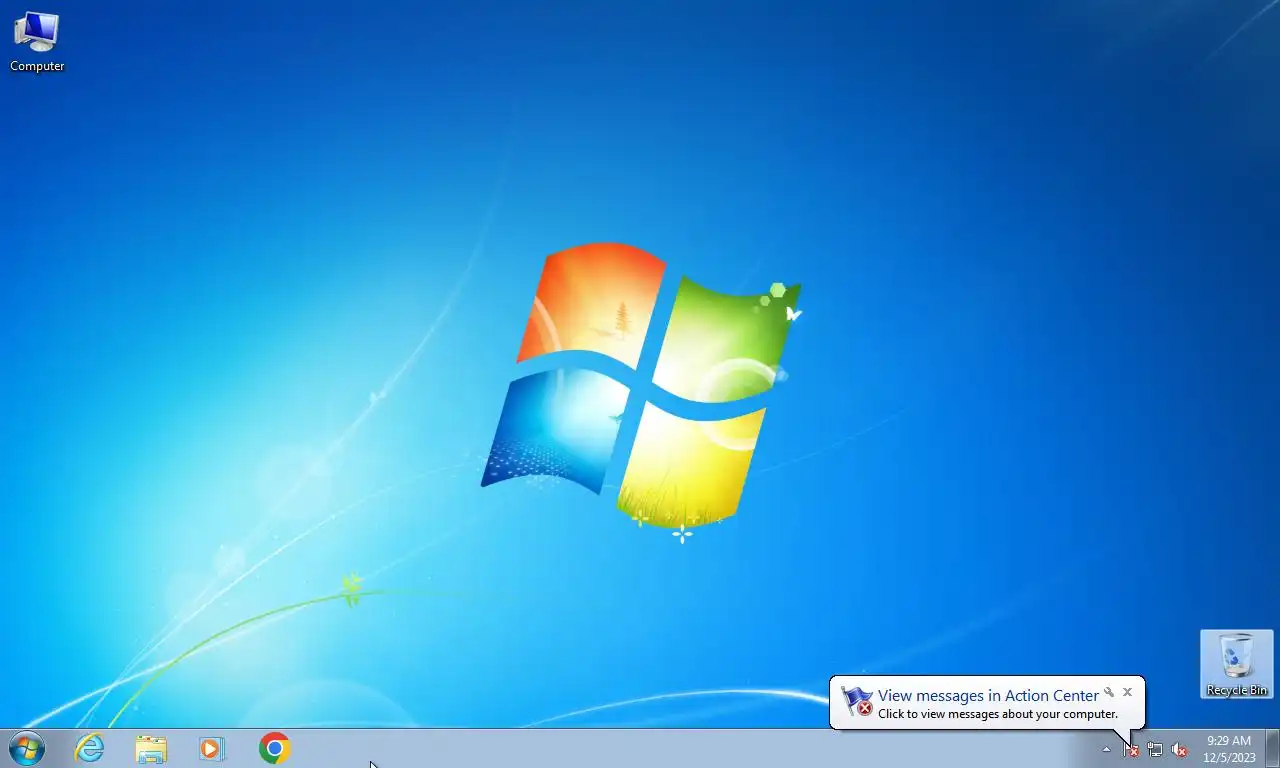Open the network status tray icon
This screenshot has height=768, width=1280.
click(x=1155, y=749)
